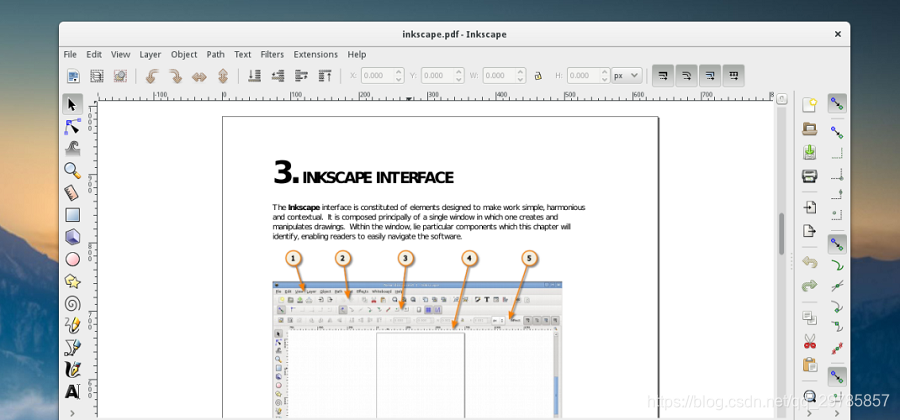Select the Zoom magnifier tool in toolbox
The height and width of the screenshot is (420, 900).
click(72, 170)
